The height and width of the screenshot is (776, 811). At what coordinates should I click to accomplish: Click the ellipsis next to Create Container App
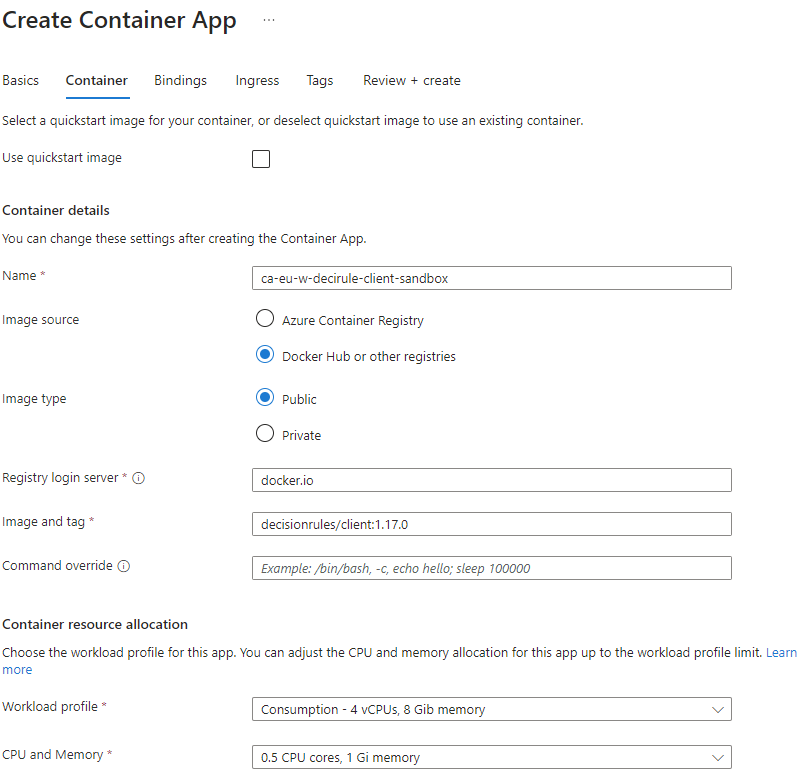click(269, 20)
